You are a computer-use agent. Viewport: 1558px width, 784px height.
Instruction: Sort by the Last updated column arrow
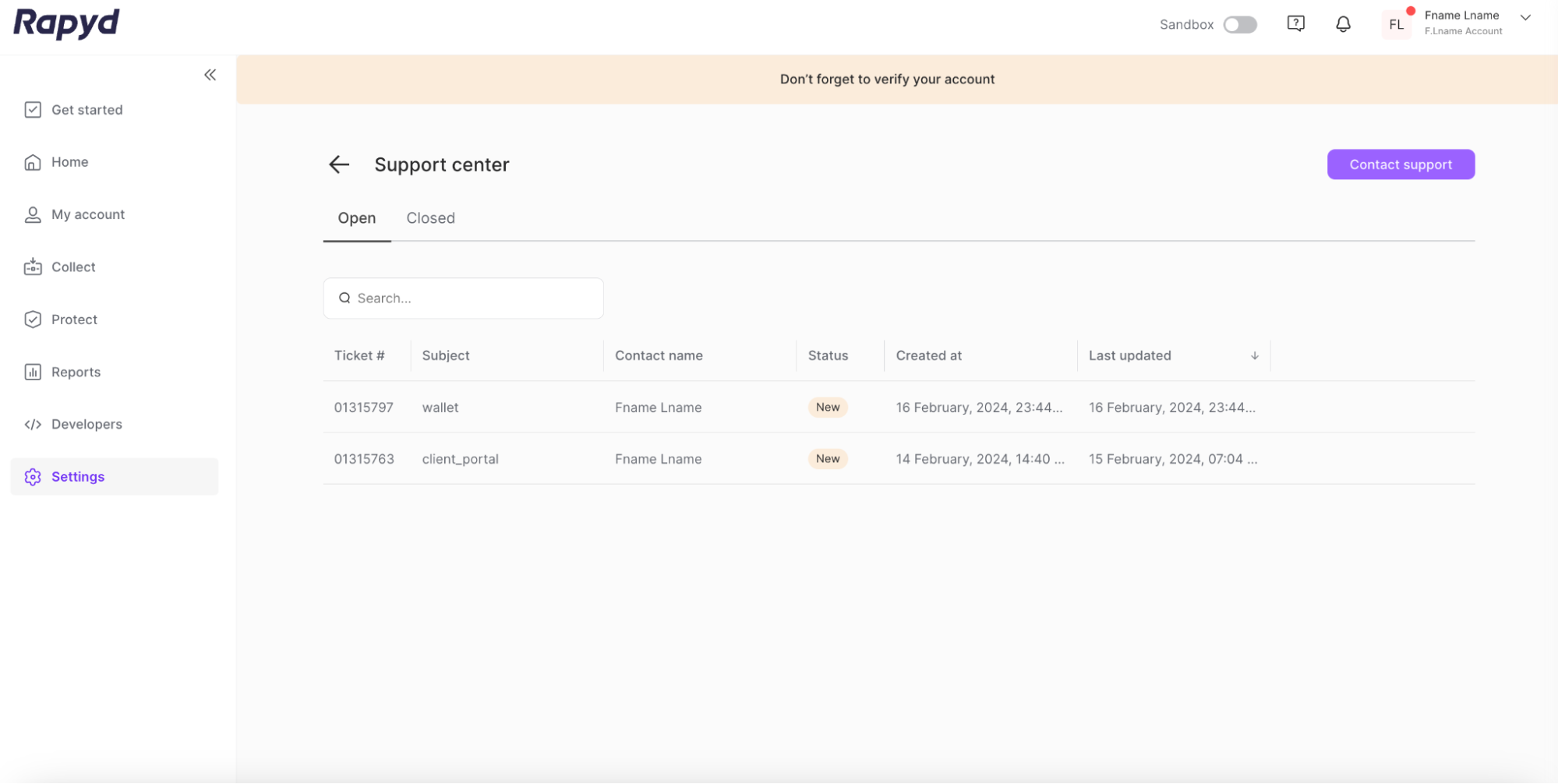click(1254, 355)
